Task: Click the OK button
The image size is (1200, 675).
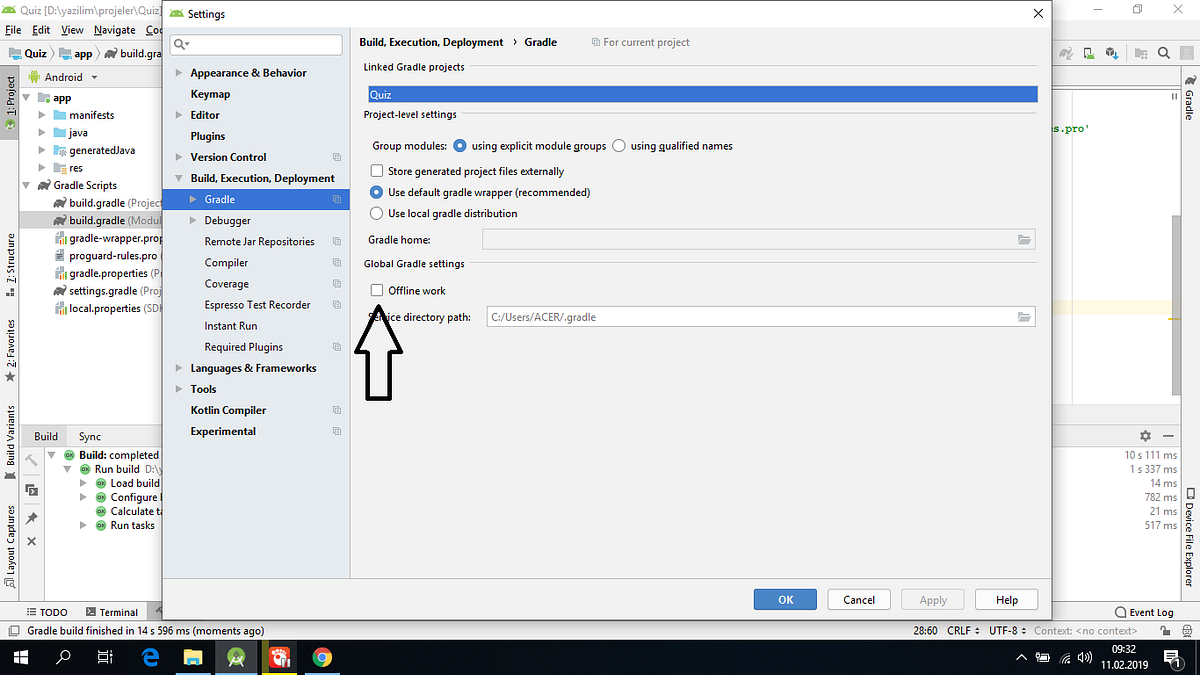Action: click(785, 599)
